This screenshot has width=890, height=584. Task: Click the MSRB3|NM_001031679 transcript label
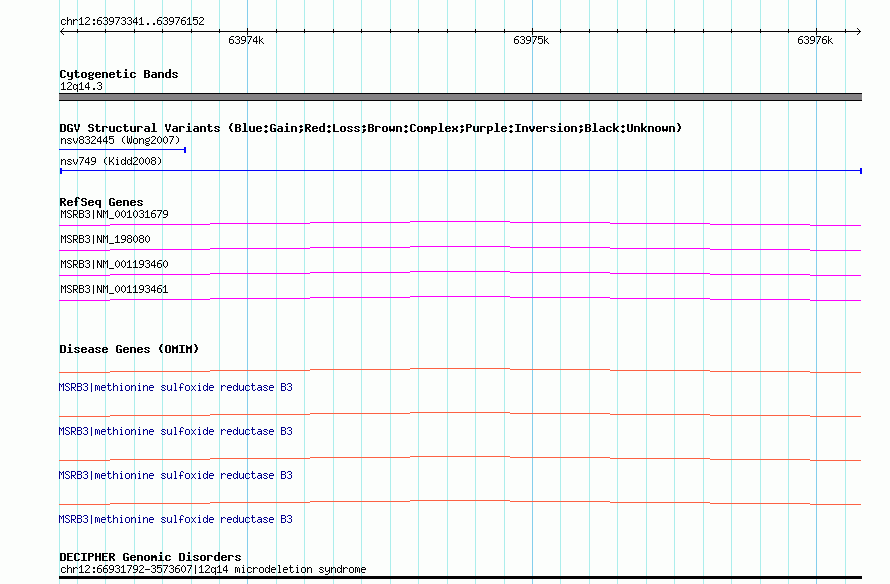click(x=114, y=214)
